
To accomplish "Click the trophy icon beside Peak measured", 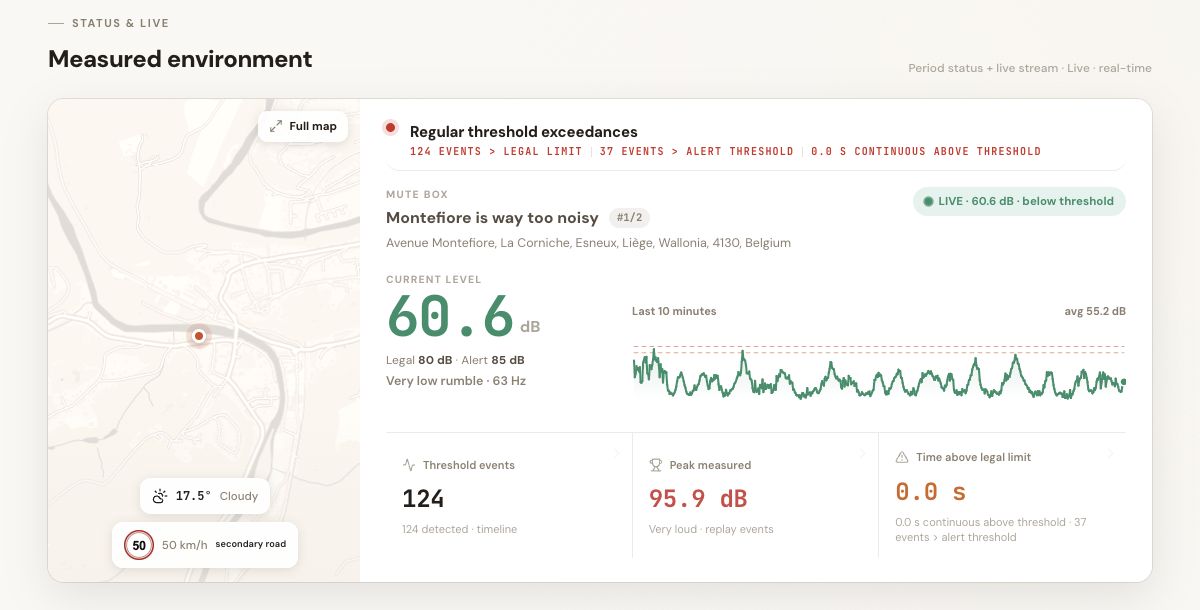I will tap(656, 465).
